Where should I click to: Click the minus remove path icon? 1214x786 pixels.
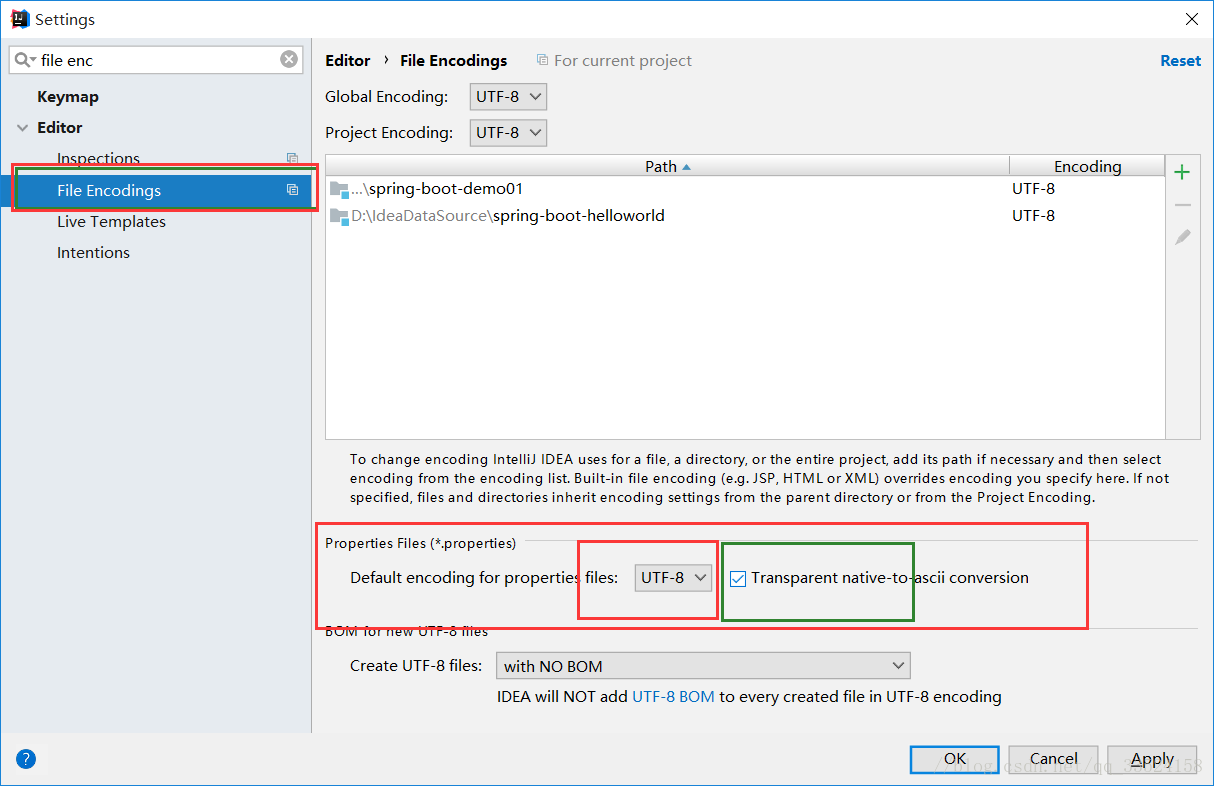[1182, 205]
